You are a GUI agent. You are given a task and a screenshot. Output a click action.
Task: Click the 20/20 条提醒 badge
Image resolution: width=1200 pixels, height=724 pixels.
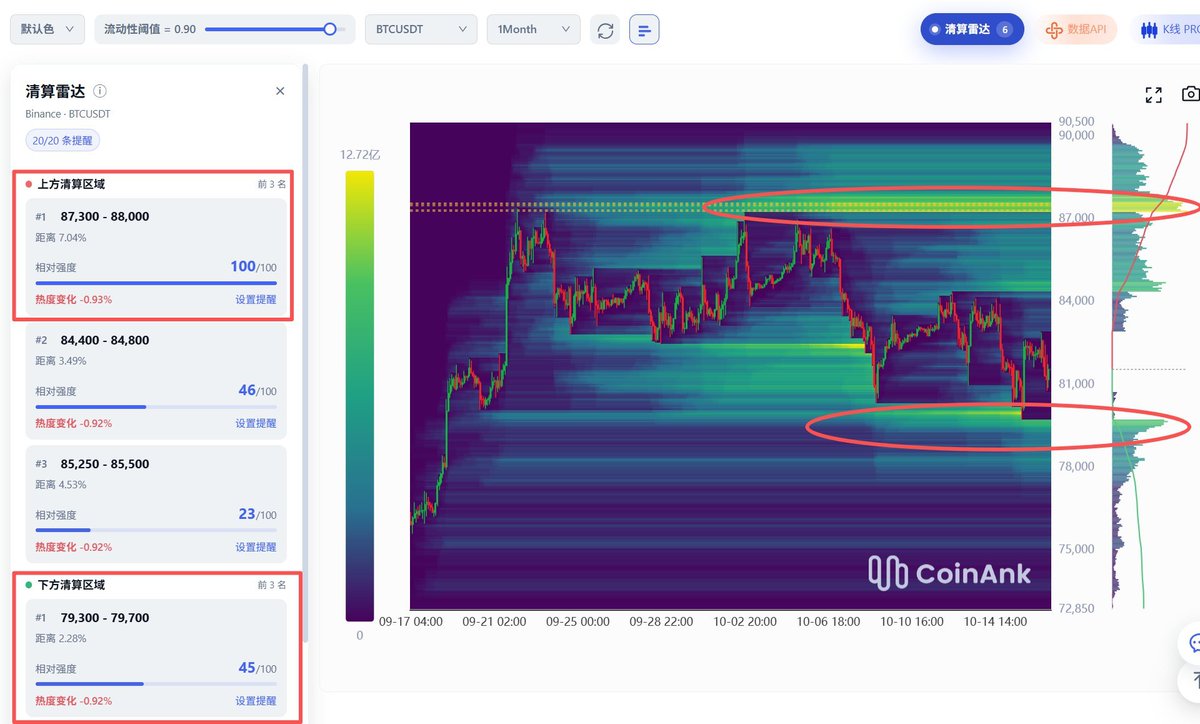[62, 141]
